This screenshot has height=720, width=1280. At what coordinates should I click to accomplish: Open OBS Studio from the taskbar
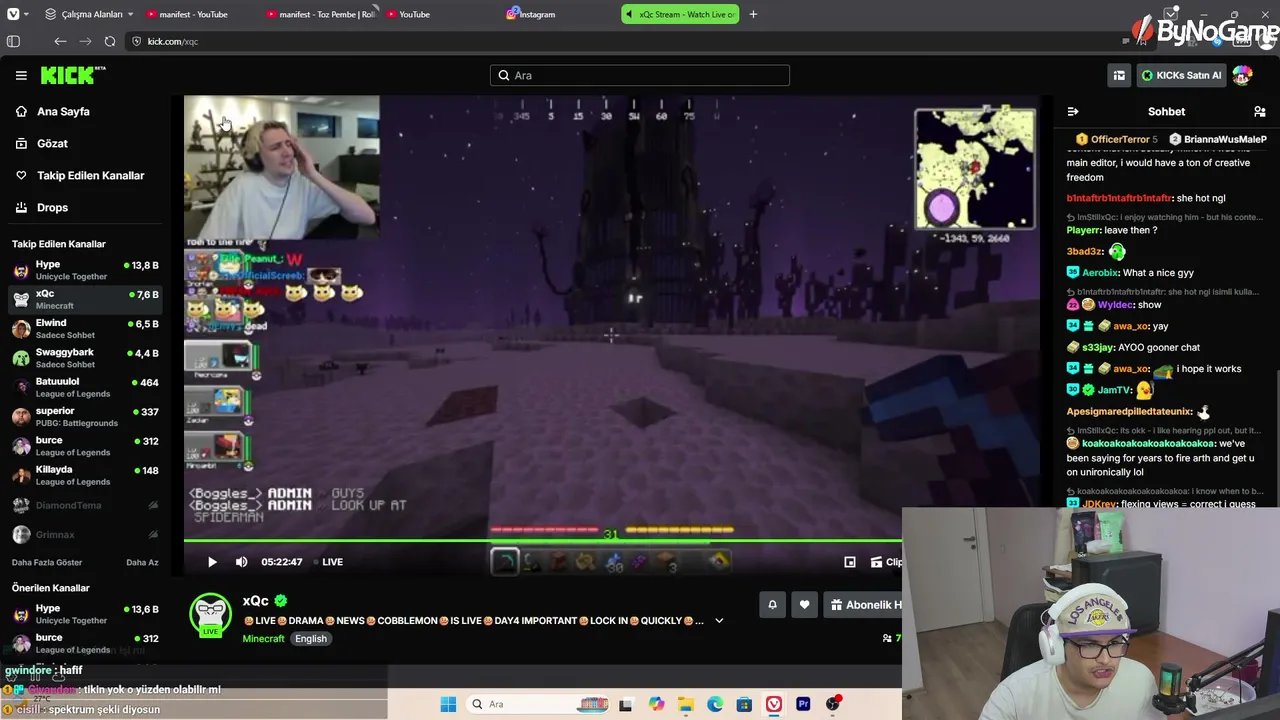833,704
